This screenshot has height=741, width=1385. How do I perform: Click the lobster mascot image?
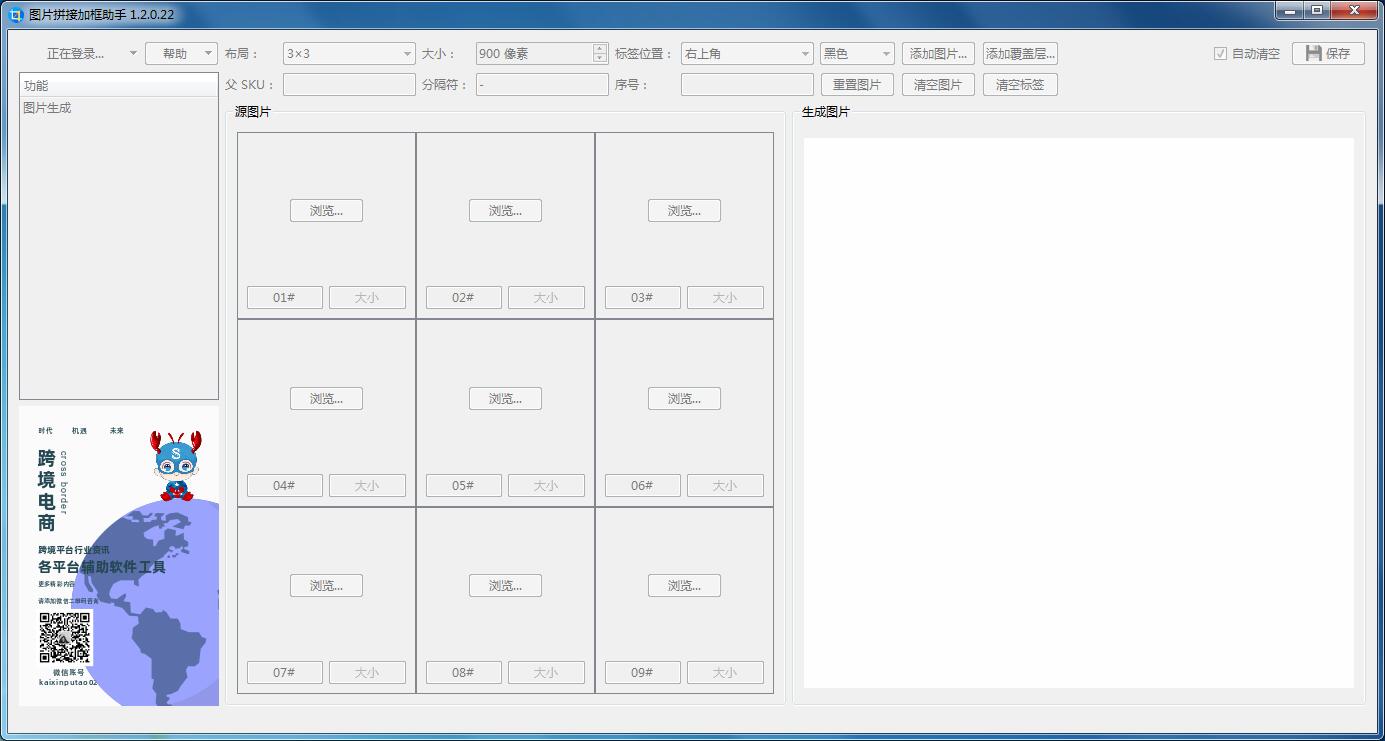click(x=176, y=466)
